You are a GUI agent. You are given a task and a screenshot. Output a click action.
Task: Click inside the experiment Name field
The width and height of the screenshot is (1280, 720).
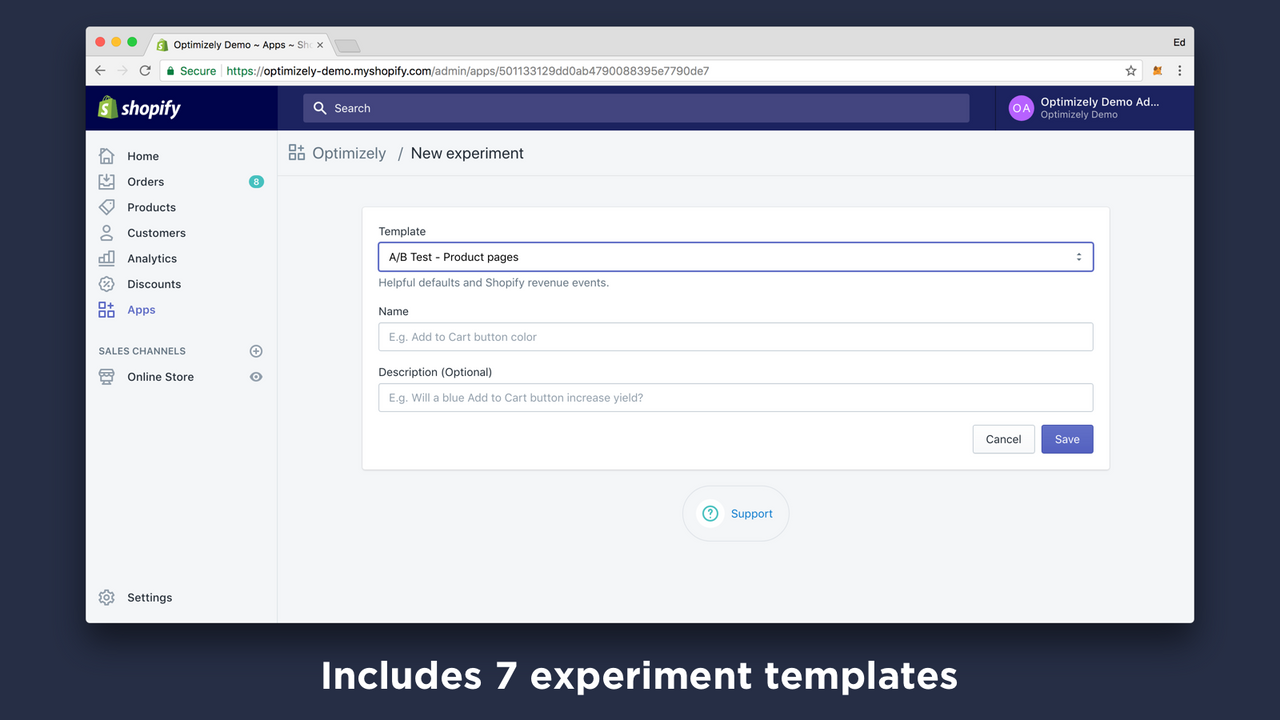click(735, 336)
